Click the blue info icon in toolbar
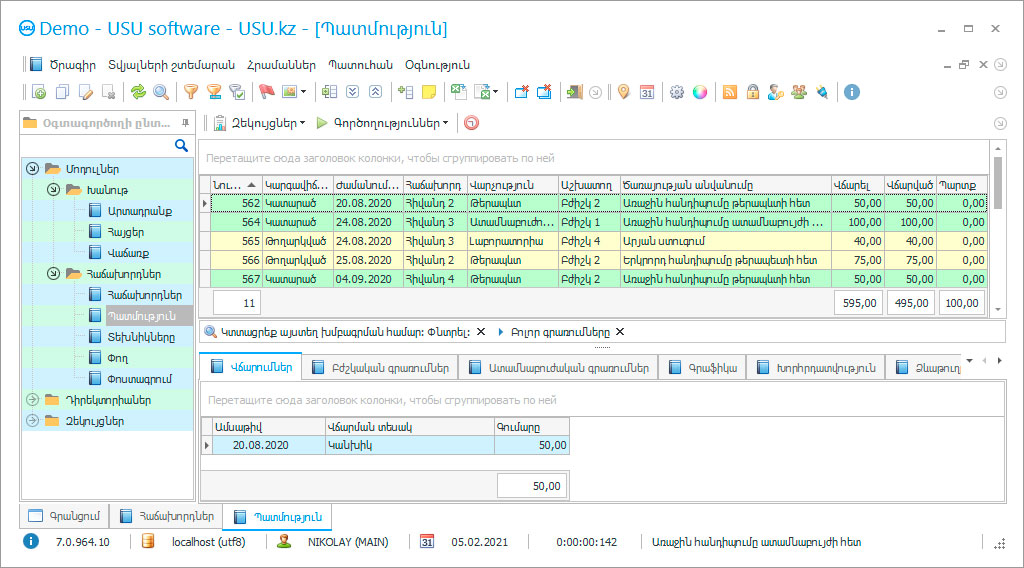The width and height of the screenshot is (1024, 568). (x=852, y=92)
